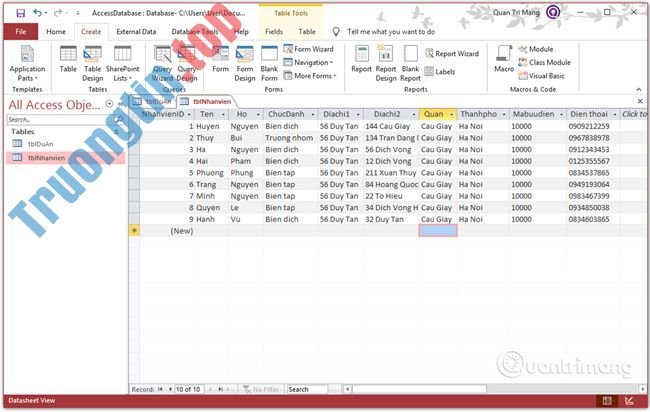Switch to Datasheet View status icon
Screen dimensions: 650x412
607,400
